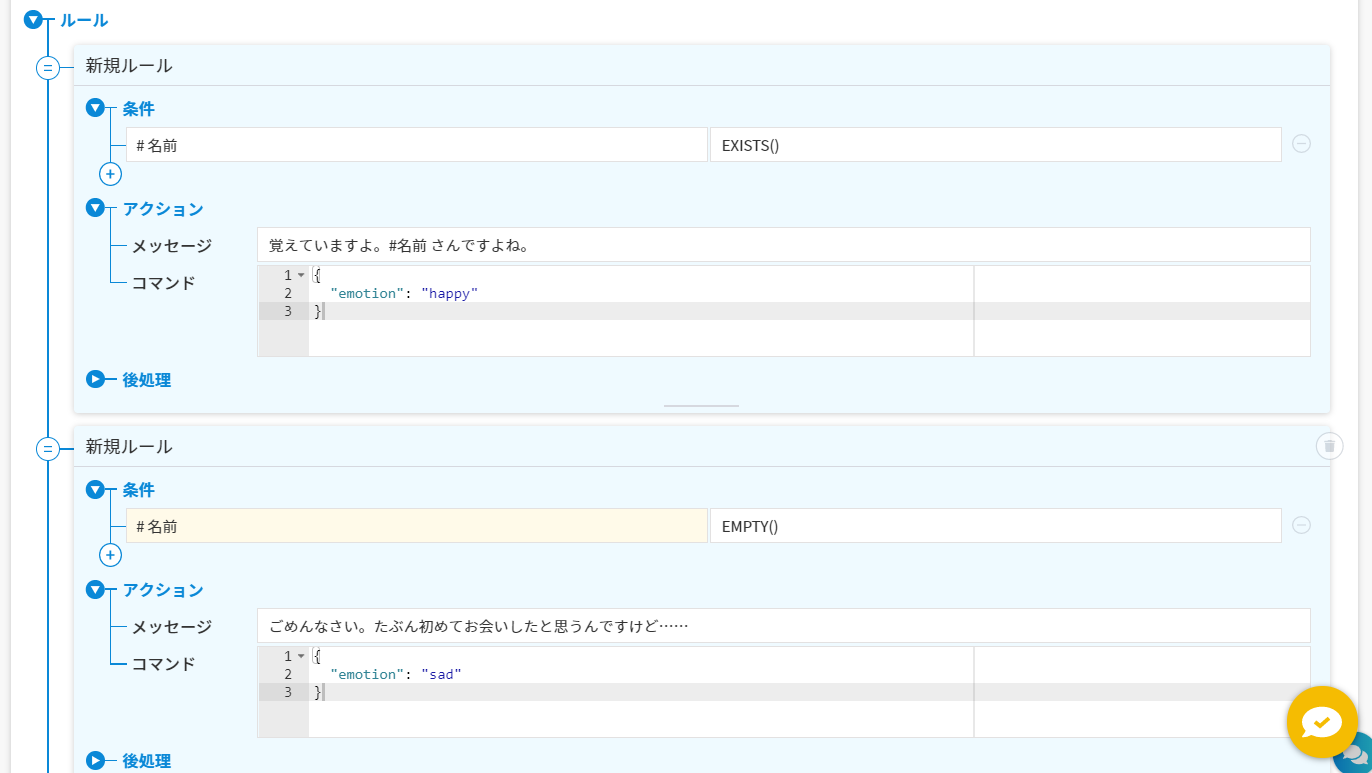Click the equals node icon of first 新規ルール
This screenshot has width=1372, height=773.
48,68
